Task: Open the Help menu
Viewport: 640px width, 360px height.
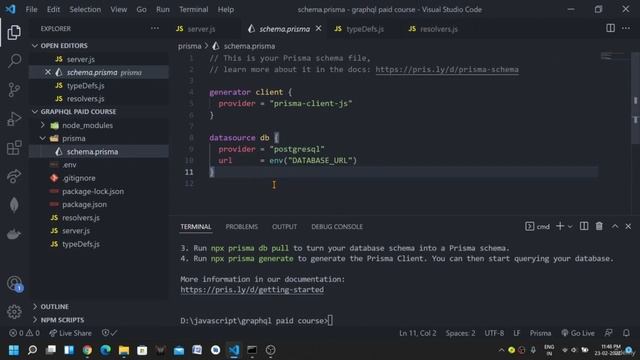Action: pyautogui.click(x=225, y=9)
